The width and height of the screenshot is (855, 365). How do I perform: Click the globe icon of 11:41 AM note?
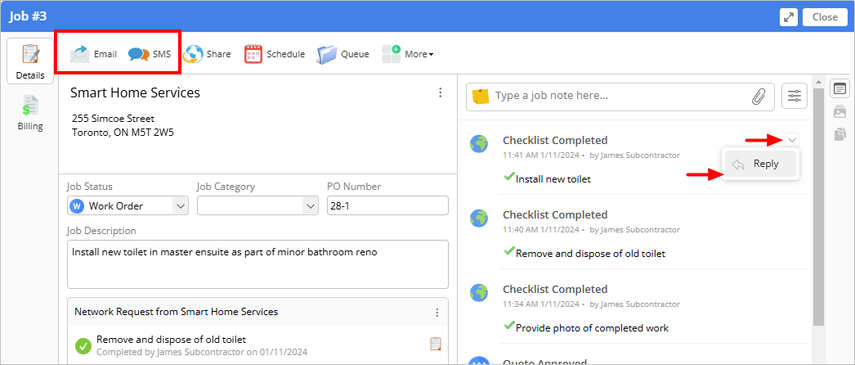(479, 143)
